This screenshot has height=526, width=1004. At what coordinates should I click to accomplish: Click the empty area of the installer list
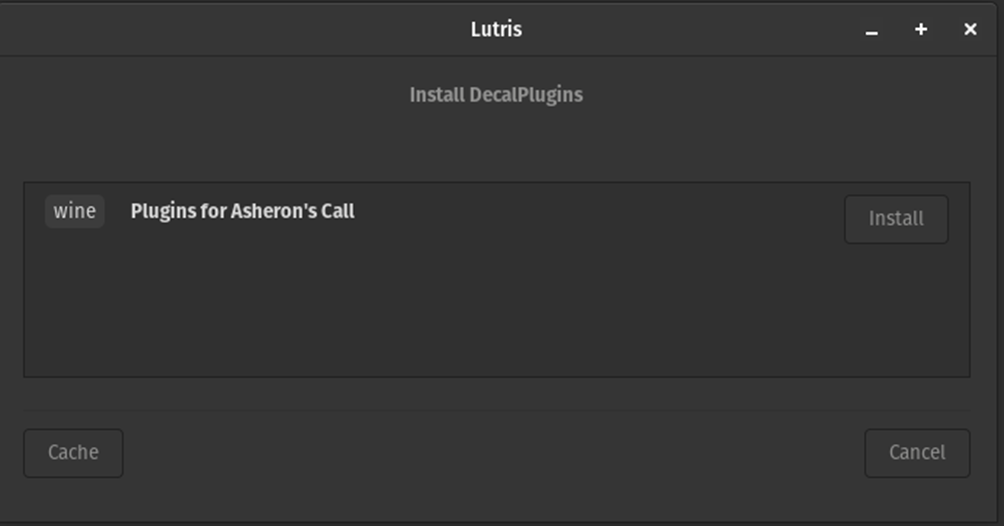pos(496,320)
